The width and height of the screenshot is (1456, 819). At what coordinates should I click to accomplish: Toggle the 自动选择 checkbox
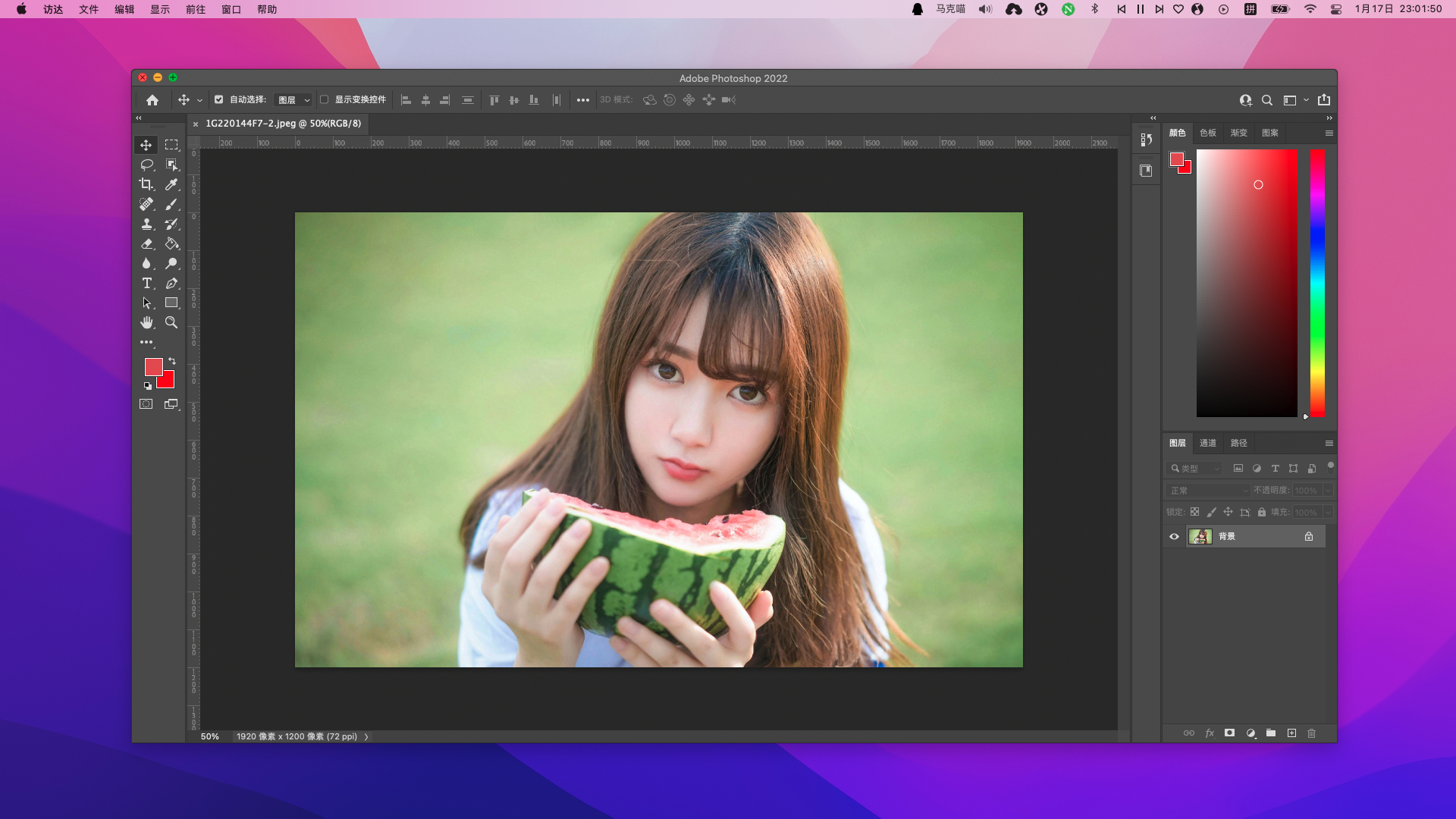pyautogui.click(x=219, y=99)
